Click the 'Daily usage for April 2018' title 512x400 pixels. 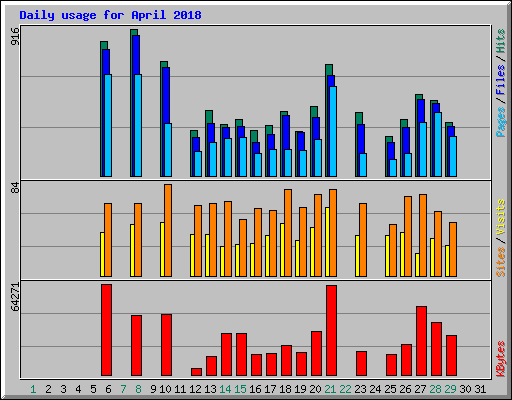pos(110,15)
